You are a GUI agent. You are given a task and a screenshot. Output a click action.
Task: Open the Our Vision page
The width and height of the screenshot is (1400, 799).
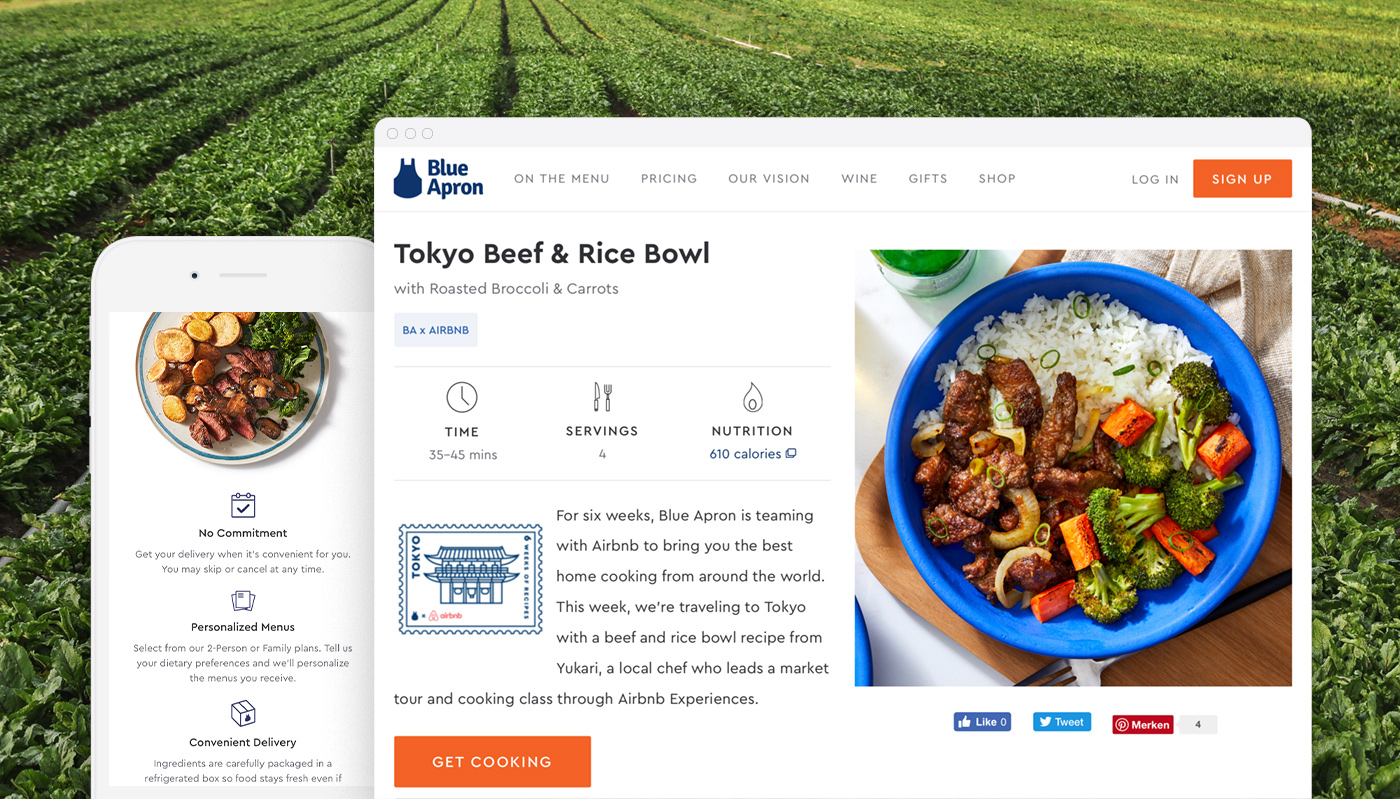point(769,179)
